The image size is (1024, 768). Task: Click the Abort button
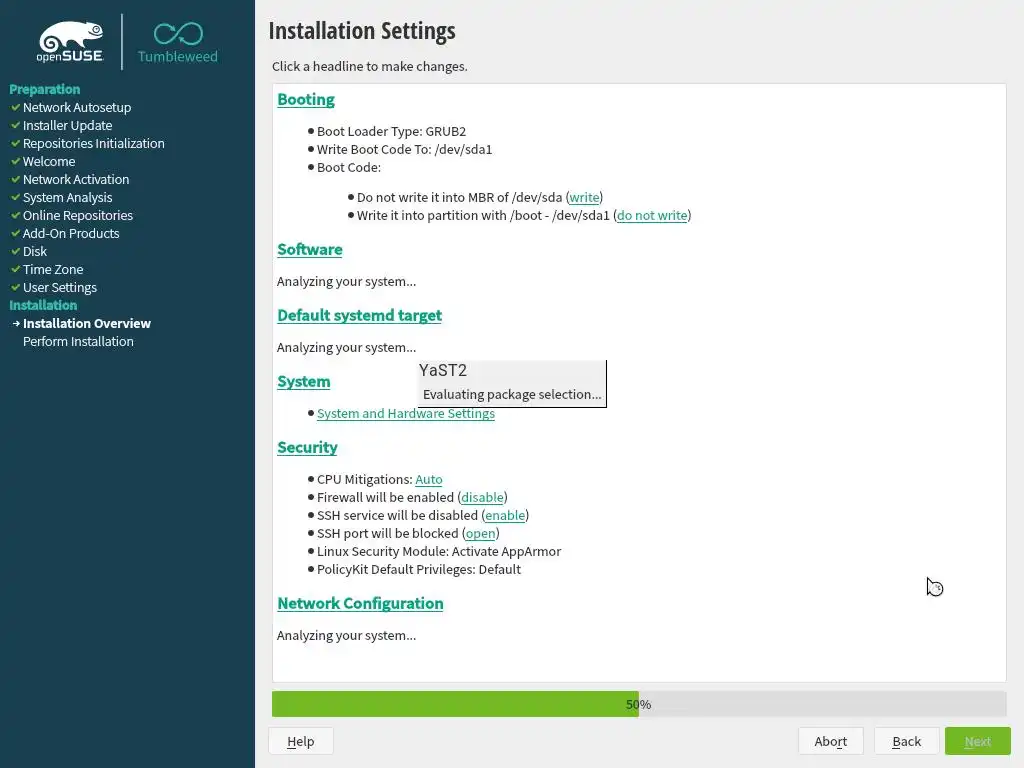point(830,741)
